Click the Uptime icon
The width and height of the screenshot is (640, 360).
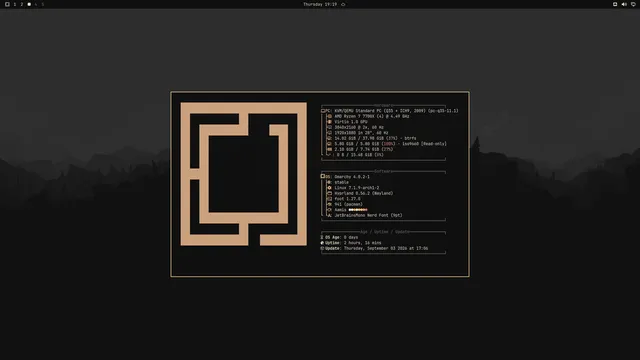click(322, 243)
